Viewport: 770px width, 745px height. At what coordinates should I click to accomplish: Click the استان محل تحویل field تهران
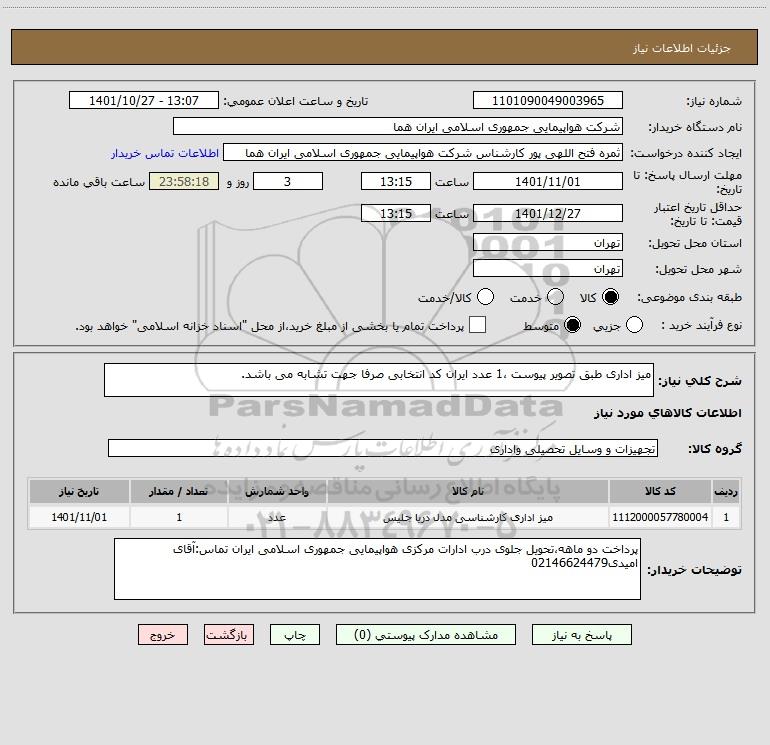point(548,242)
